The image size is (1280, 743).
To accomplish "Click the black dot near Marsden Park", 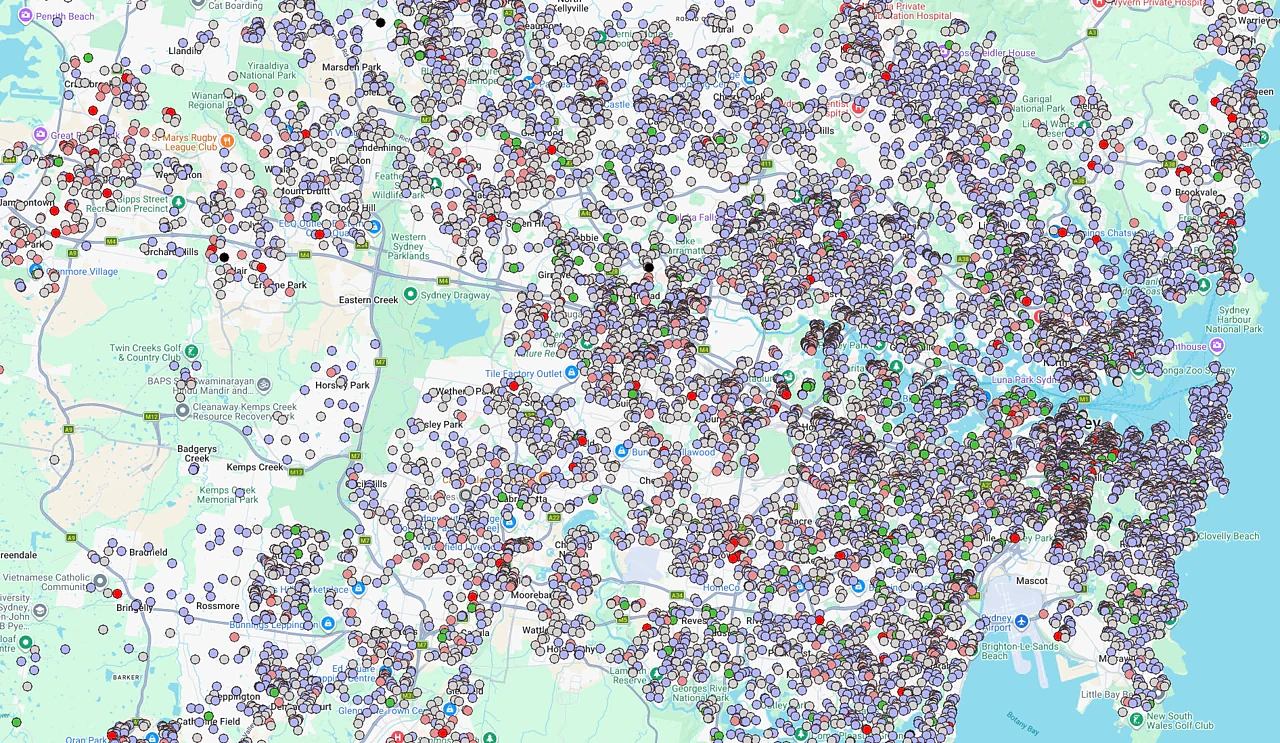I will [380, 22].
